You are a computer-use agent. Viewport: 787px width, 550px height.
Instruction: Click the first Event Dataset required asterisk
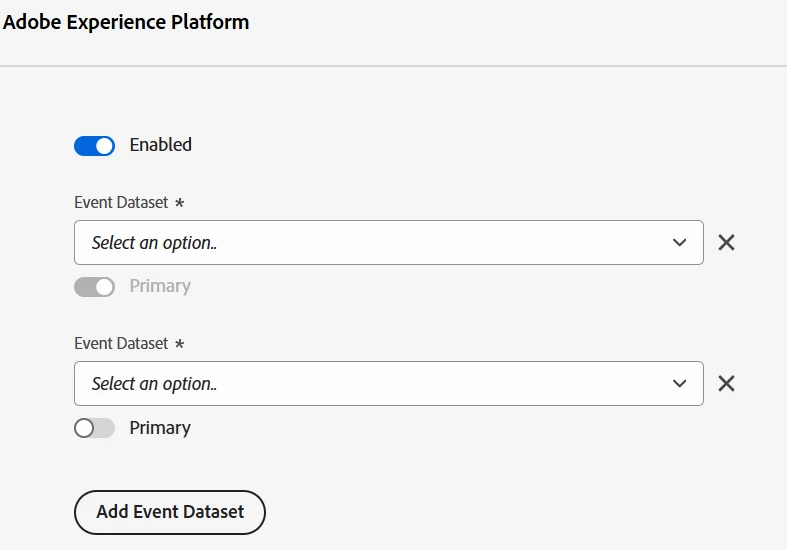[179, 203]
